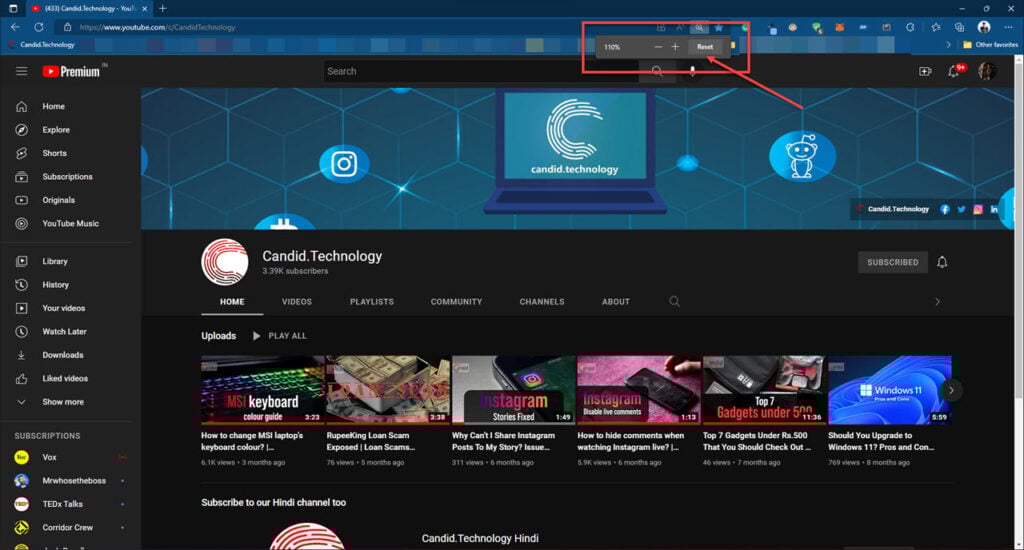Switch to the ABOUT tab

[616, 302]
